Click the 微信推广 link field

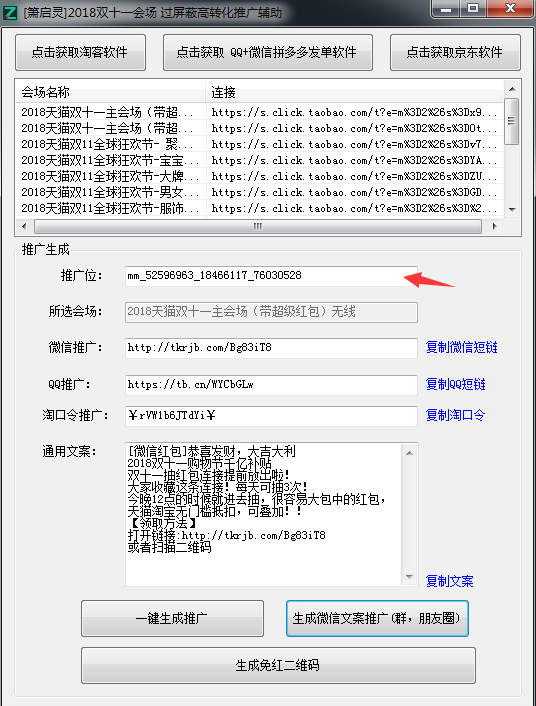(271, 348)
